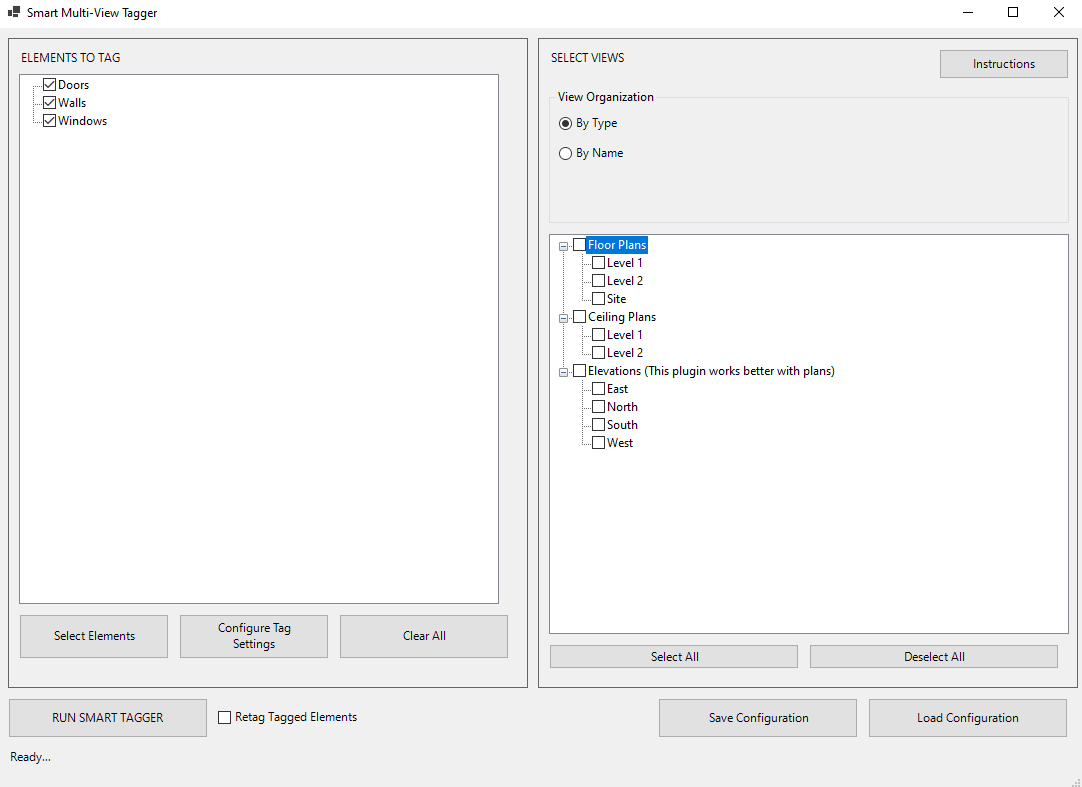Collapse the Floor Plans tree branch
Screen dimensions: 1082x787
563,244
